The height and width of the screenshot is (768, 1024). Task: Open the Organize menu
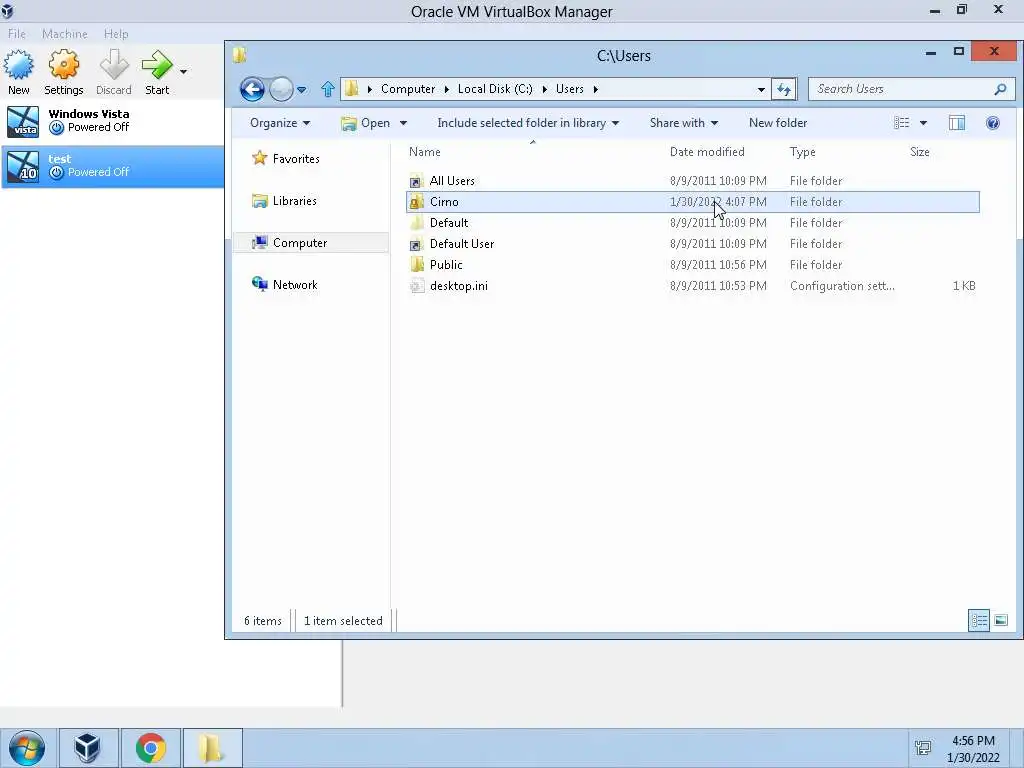click(x=280, y=123)
